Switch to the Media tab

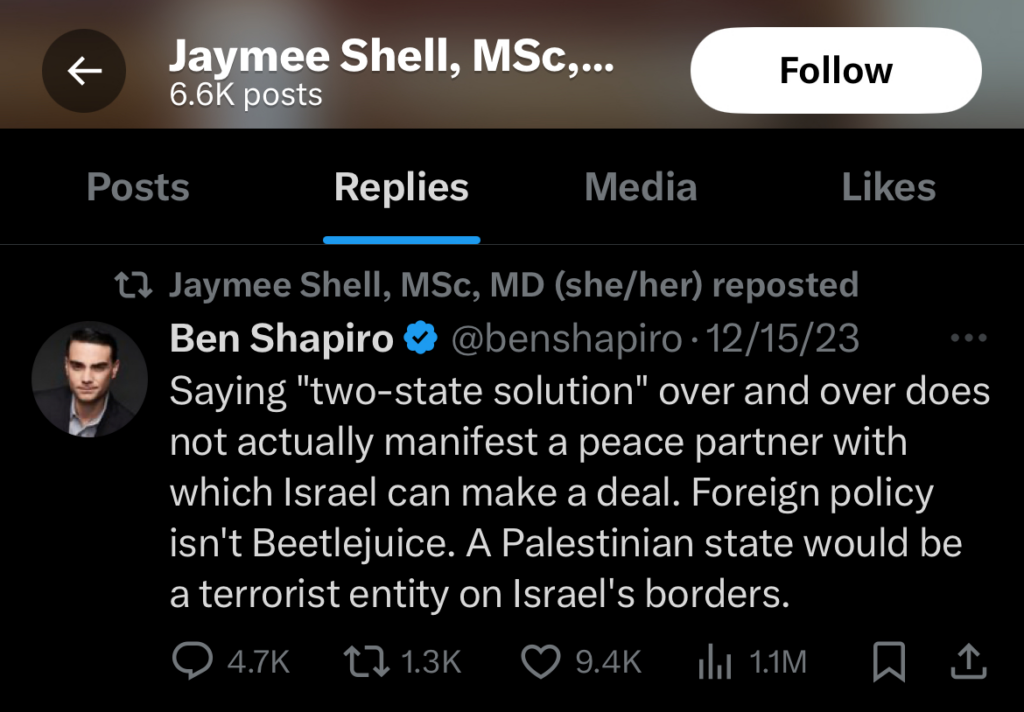[x=640, y=187]
